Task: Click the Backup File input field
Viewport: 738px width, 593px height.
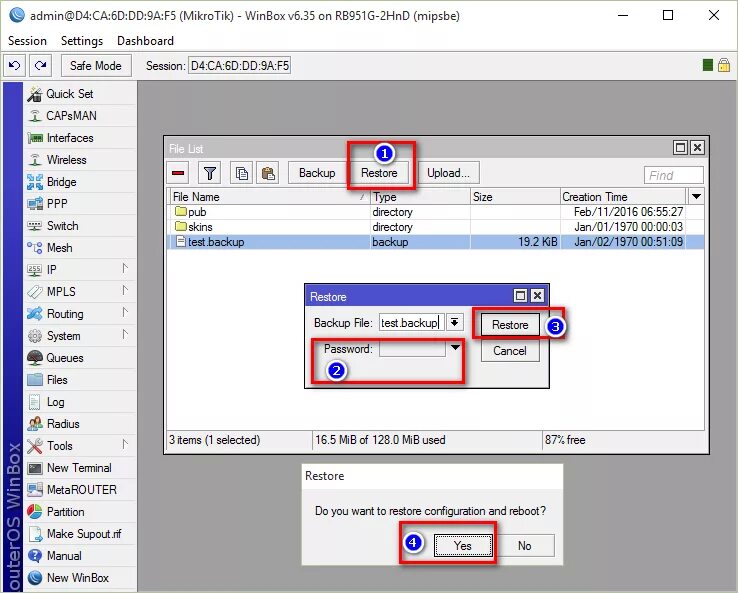Action: click(x=412, y=323)
